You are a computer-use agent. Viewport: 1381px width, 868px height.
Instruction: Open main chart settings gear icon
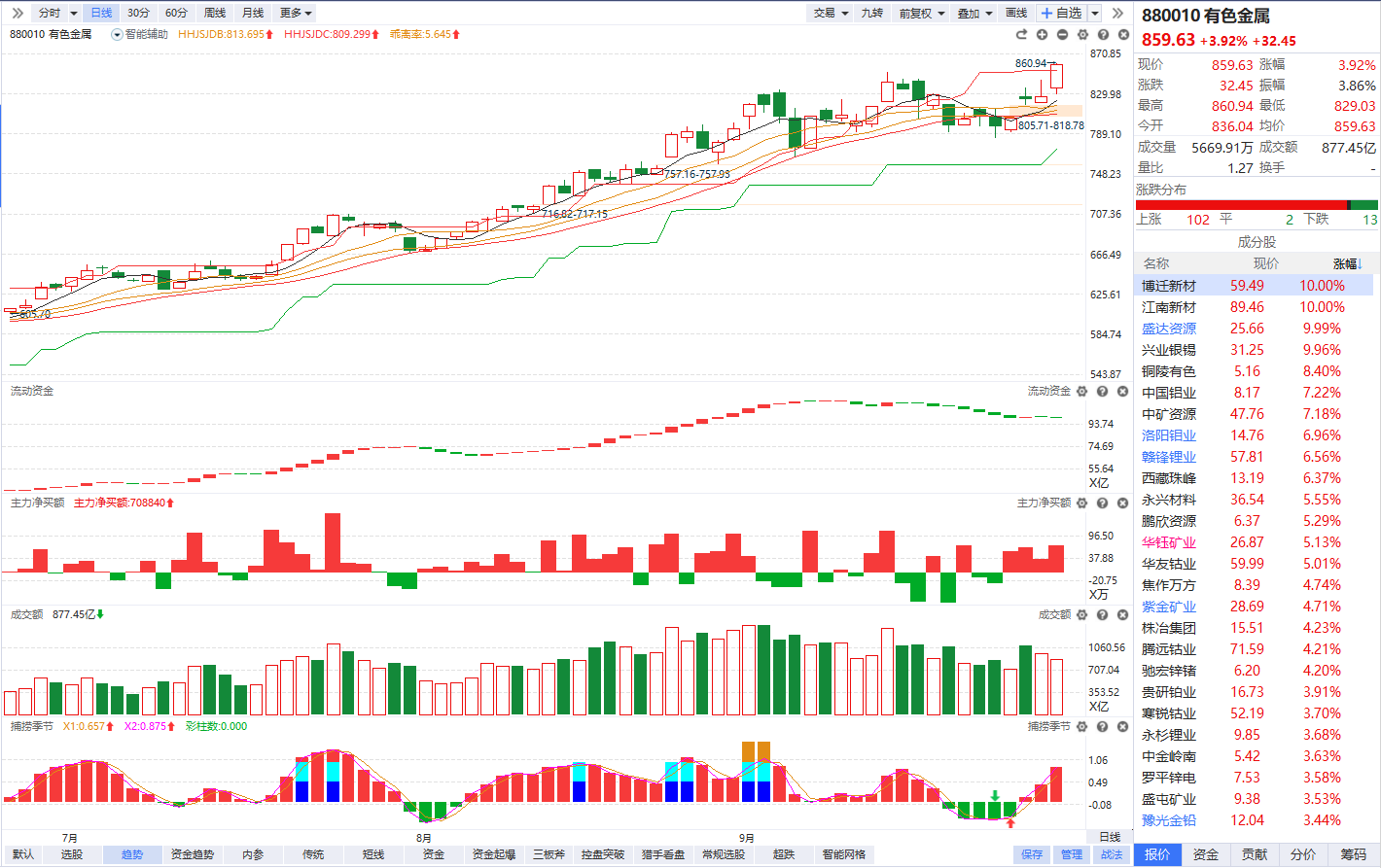(x=1082, y=34)
